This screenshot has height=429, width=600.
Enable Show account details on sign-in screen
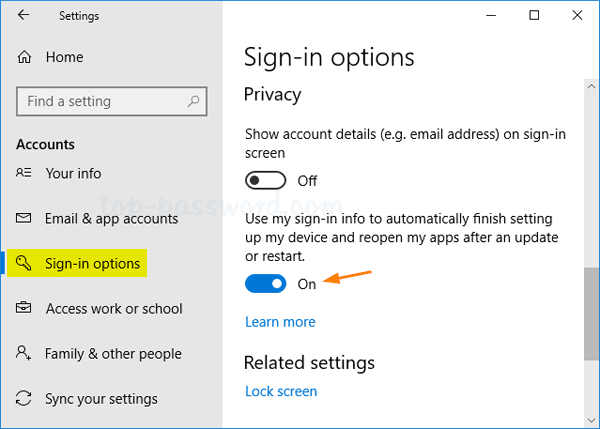(x=265, y=181)
